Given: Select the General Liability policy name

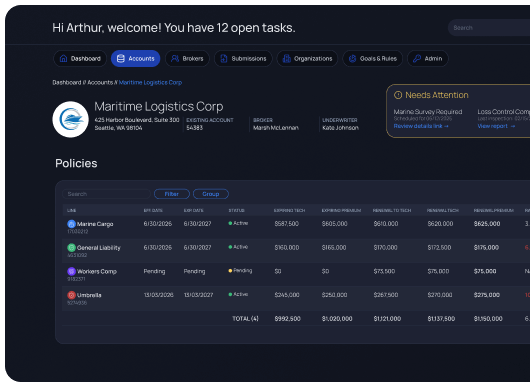Looking at the screenshot, I should coord(99,248).
